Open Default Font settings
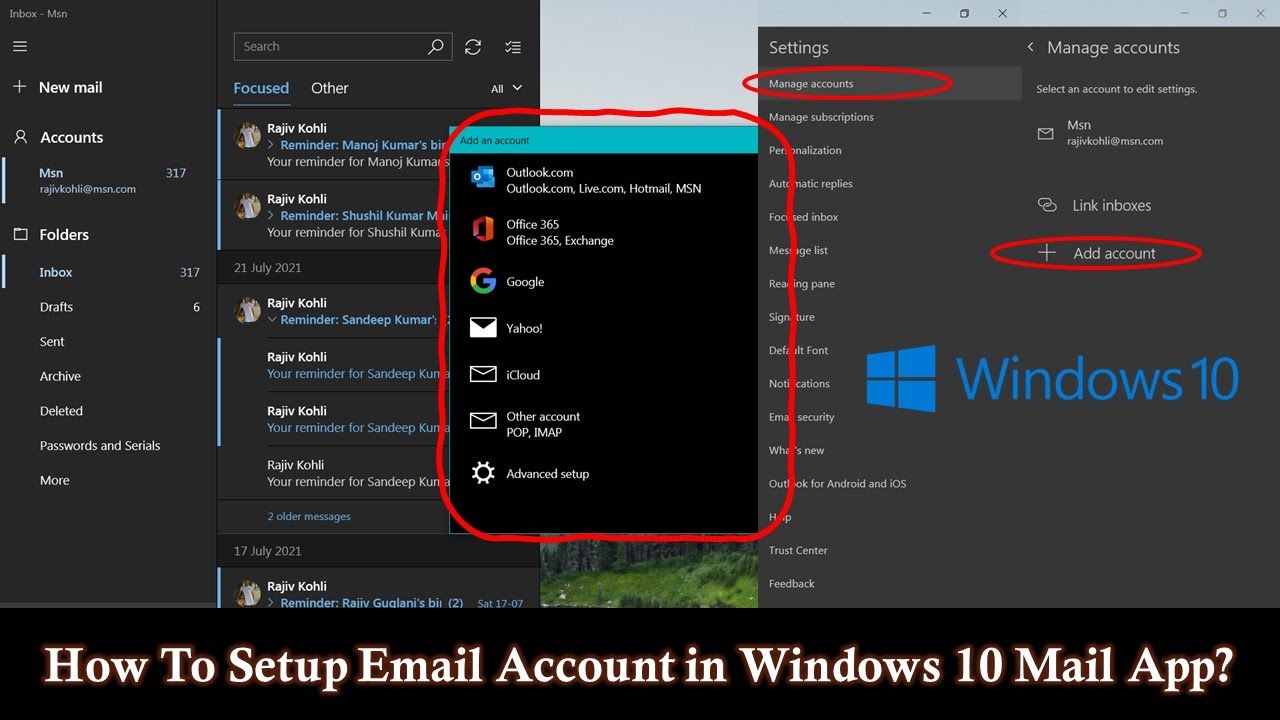Image resolution: width=1280 pixels, height=720 pixels. coord(798,350)
